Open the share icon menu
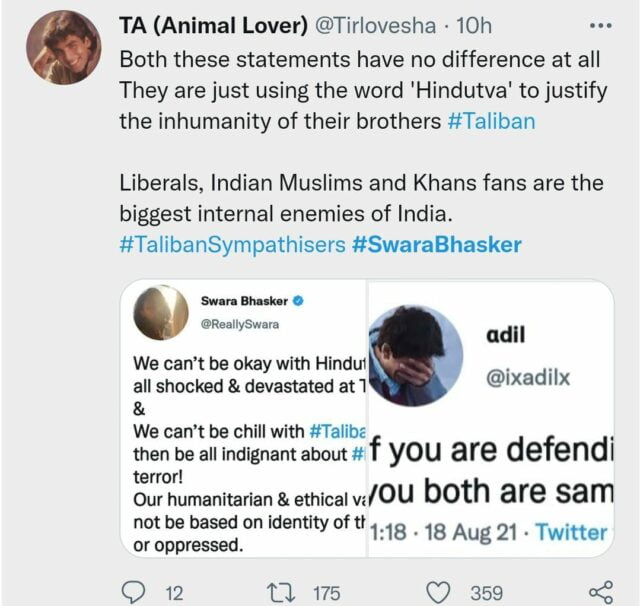640x606 pixels. tap(600, 592)
